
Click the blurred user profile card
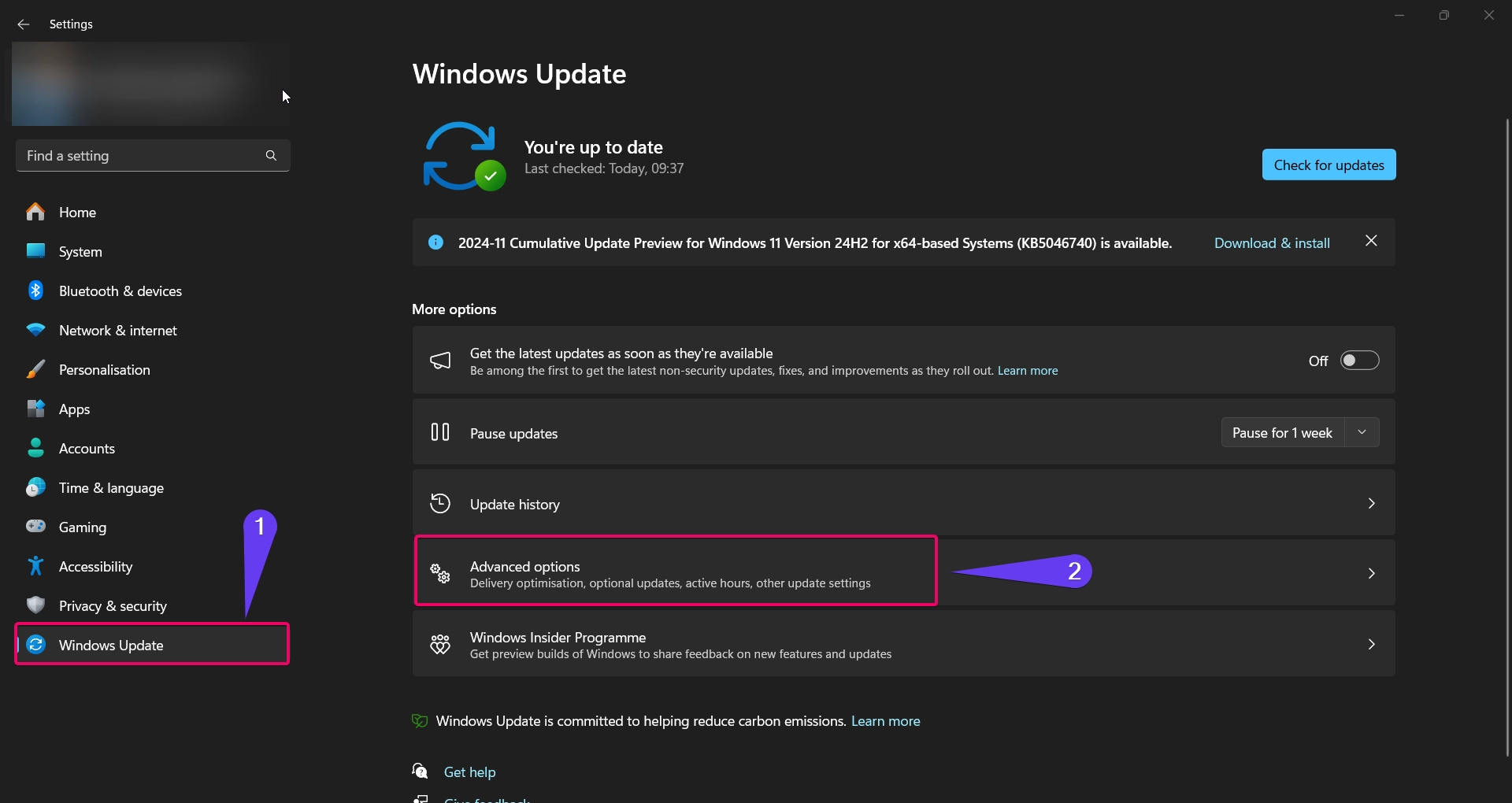(150, 83)
